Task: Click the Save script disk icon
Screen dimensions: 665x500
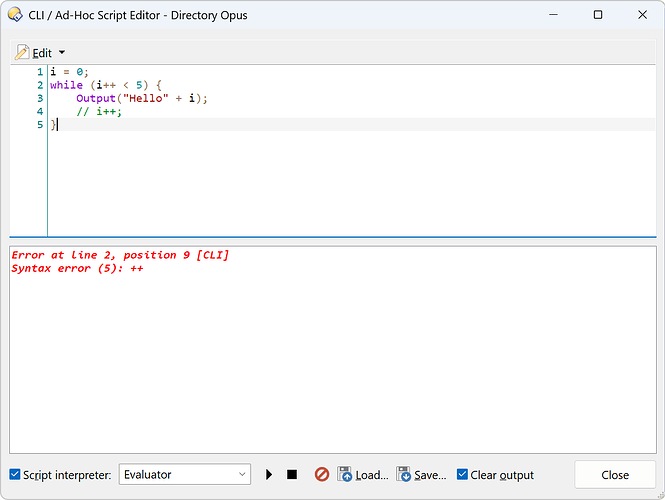Action: [x=404, y=475]
